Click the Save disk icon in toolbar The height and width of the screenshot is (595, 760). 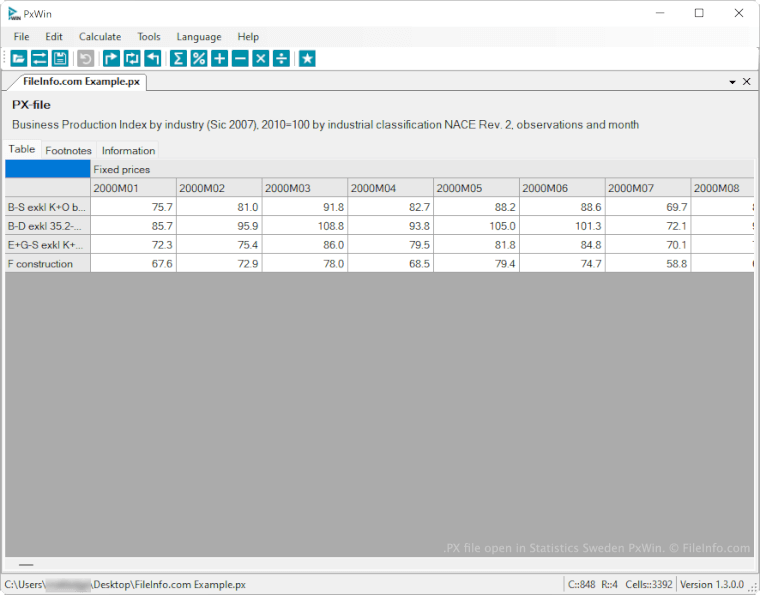click(x=60, y=59)
